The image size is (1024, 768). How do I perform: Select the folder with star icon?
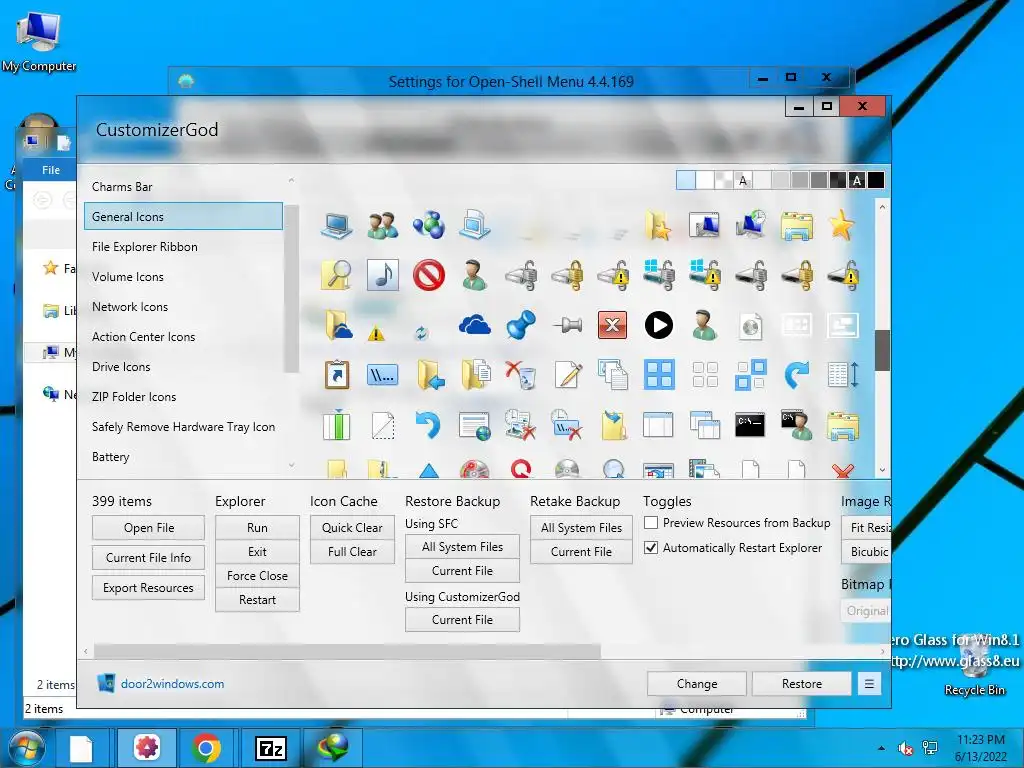[658, 225]
